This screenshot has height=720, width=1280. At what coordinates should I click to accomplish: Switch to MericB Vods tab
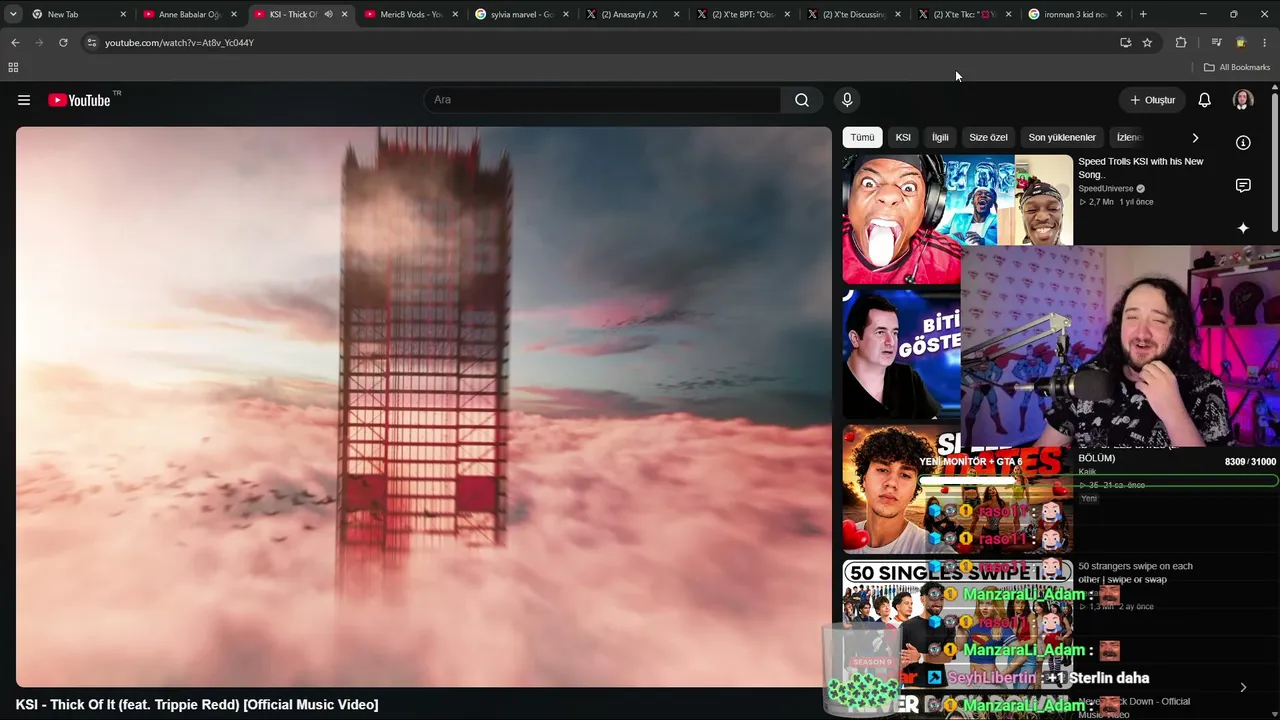[410, 14]
